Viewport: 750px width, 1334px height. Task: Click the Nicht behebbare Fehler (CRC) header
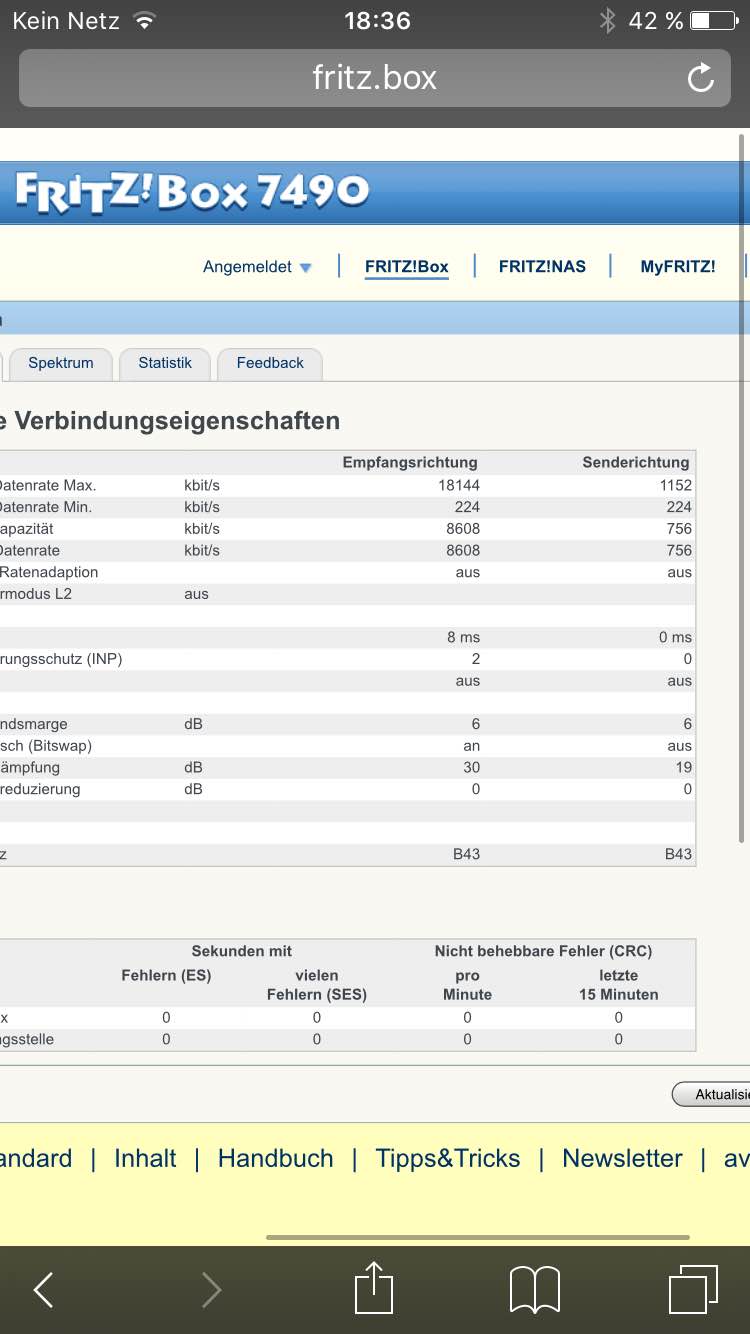click(543, 951)
